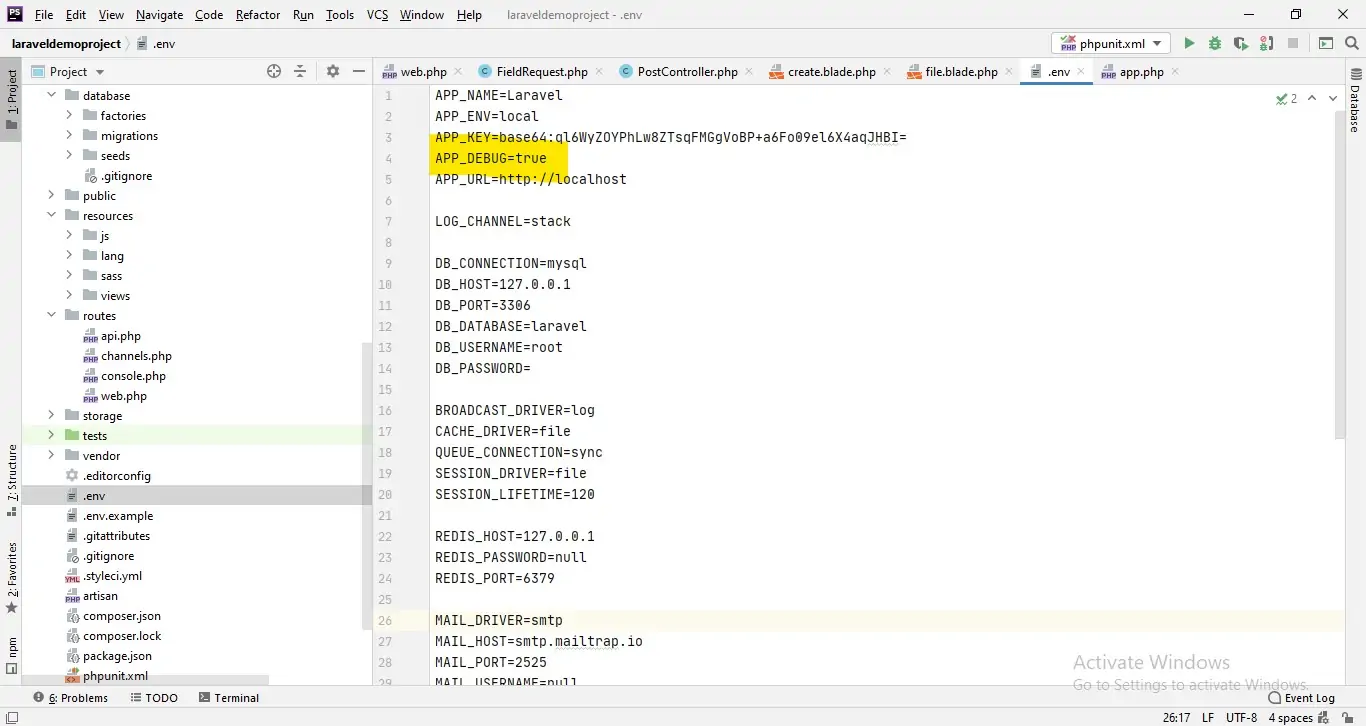Toggle the TODO tool window

pos(154,697)
